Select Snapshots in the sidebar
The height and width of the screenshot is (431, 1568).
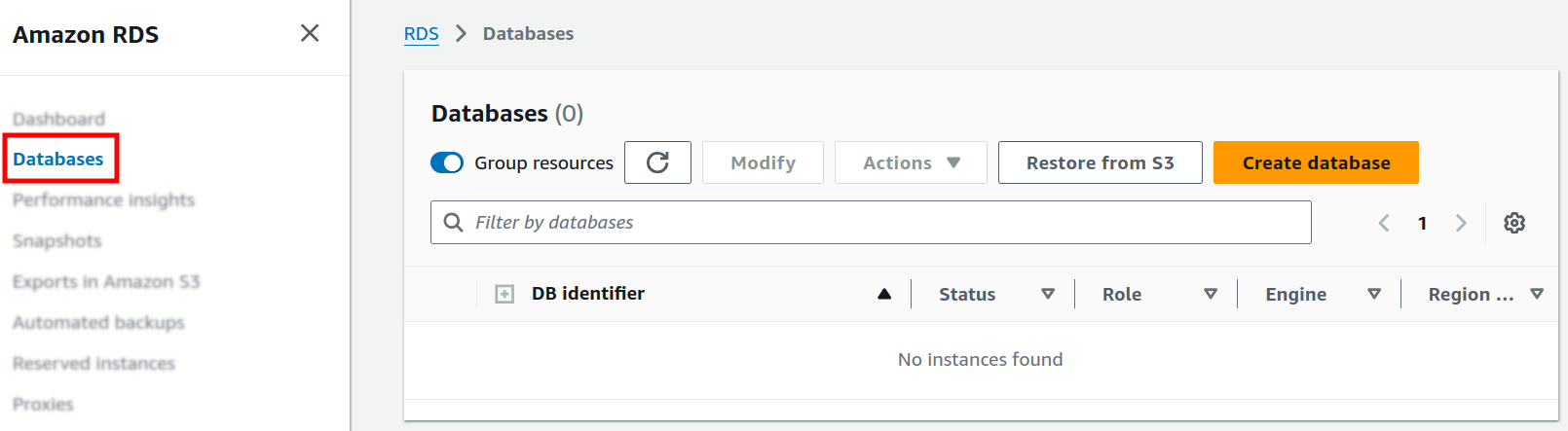(56, 240)
